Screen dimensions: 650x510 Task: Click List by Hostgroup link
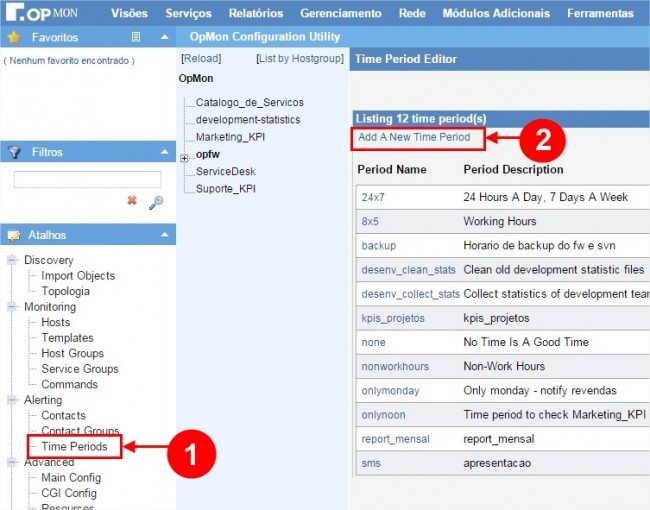pos(300,59)
